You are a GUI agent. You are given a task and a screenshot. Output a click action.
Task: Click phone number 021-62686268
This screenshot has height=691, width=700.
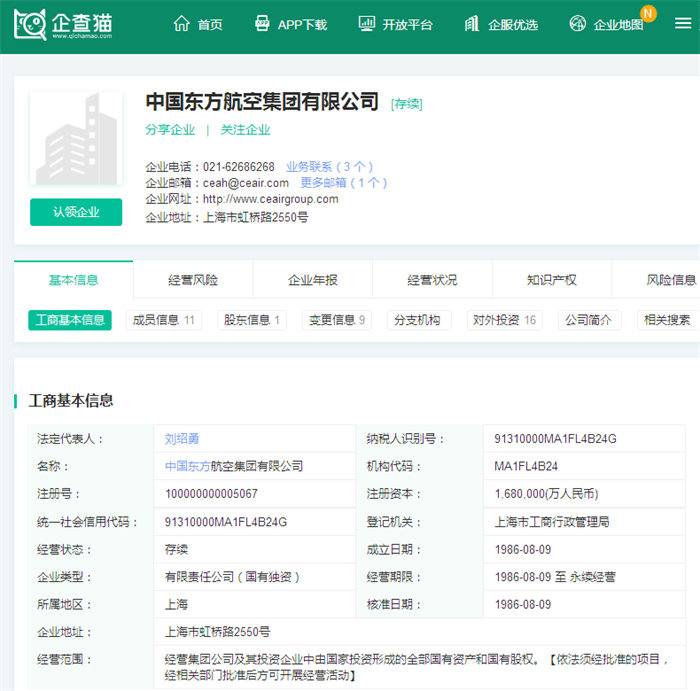point(239,167)
